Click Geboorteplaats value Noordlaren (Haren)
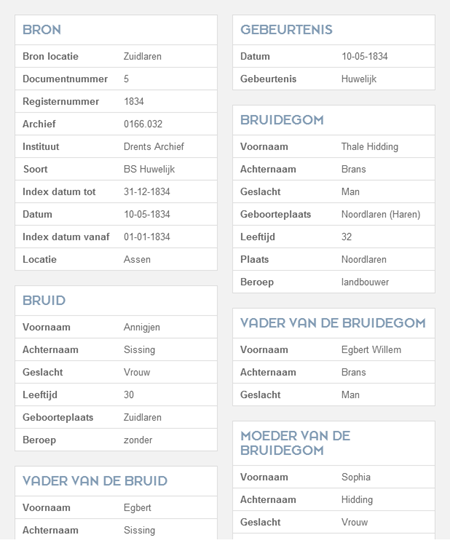The image size is (450, 543). click(x=381, y=214)
